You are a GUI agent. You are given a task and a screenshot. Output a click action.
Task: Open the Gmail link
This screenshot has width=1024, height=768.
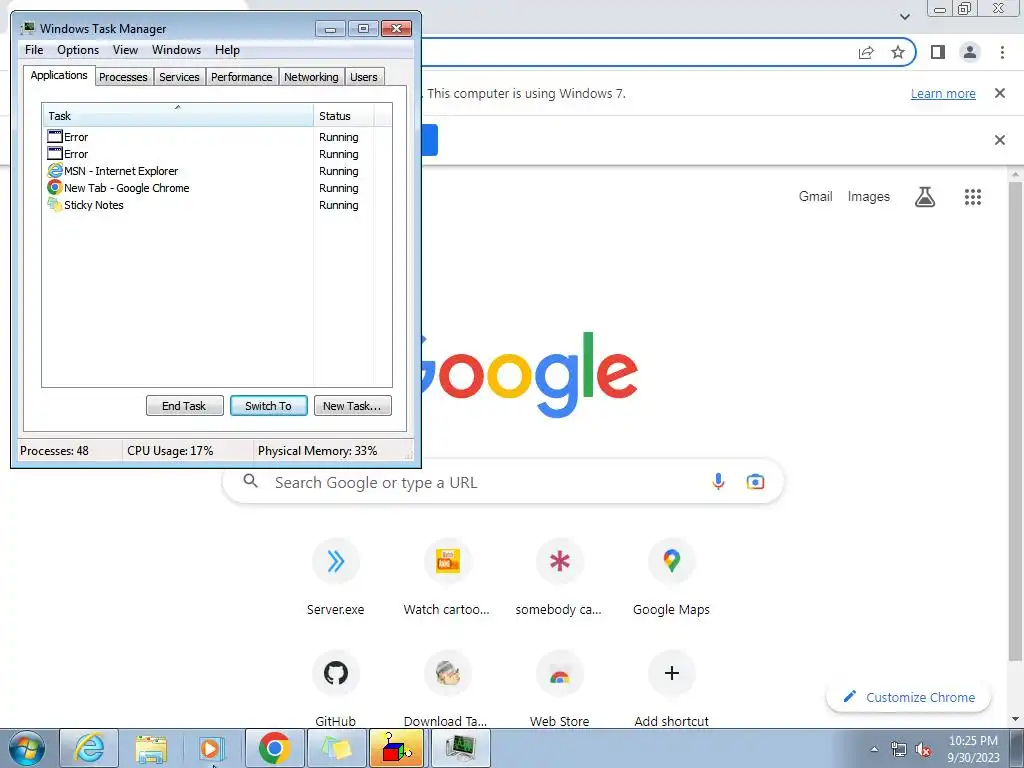[816, 197]
